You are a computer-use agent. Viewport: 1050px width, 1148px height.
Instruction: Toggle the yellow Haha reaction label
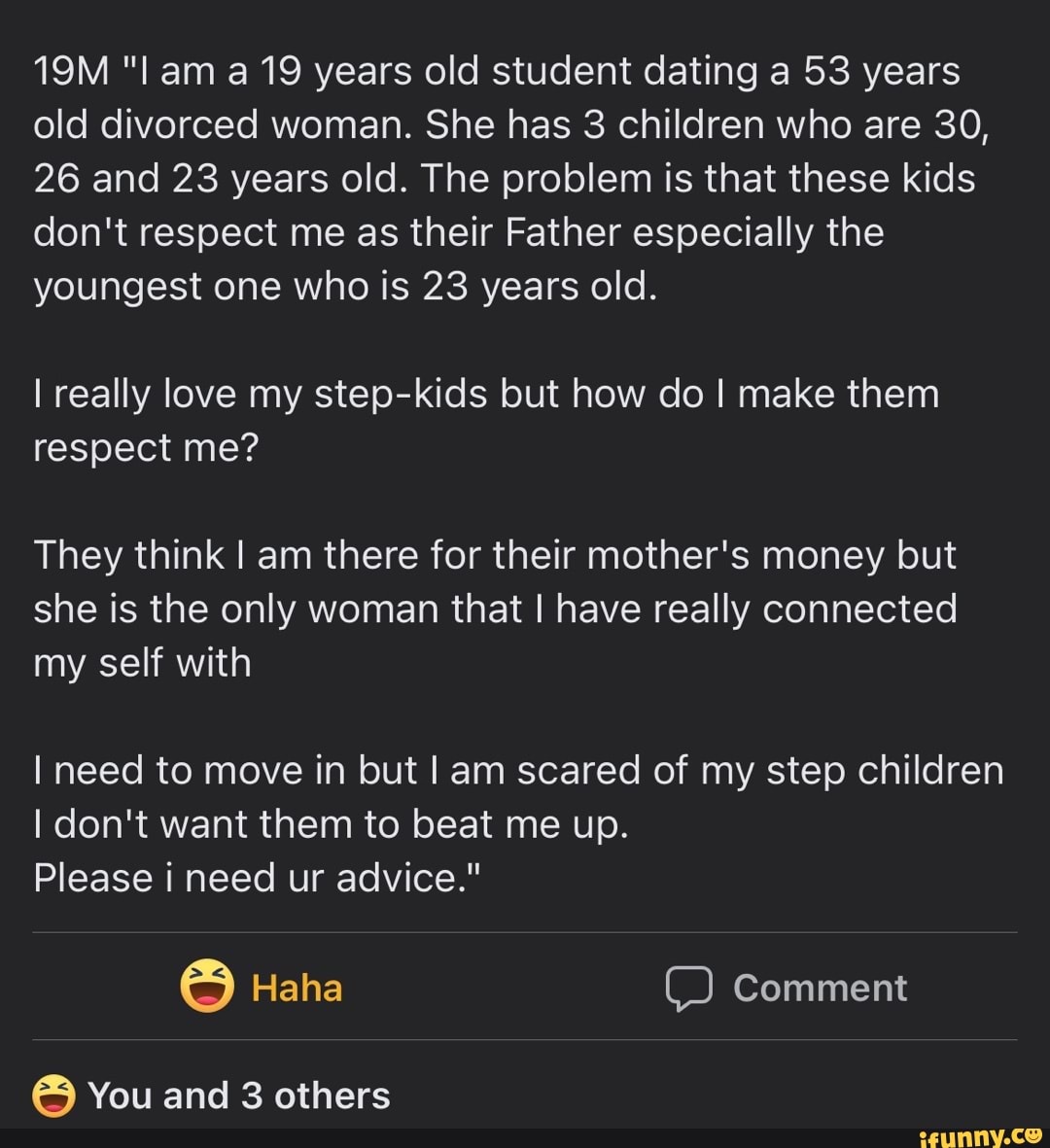(297, 988)
